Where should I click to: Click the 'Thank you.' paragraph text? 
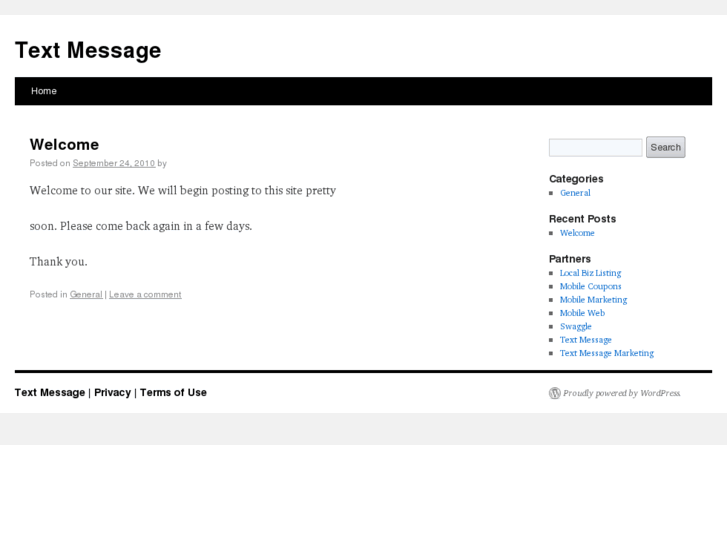(x=58, y=262)
